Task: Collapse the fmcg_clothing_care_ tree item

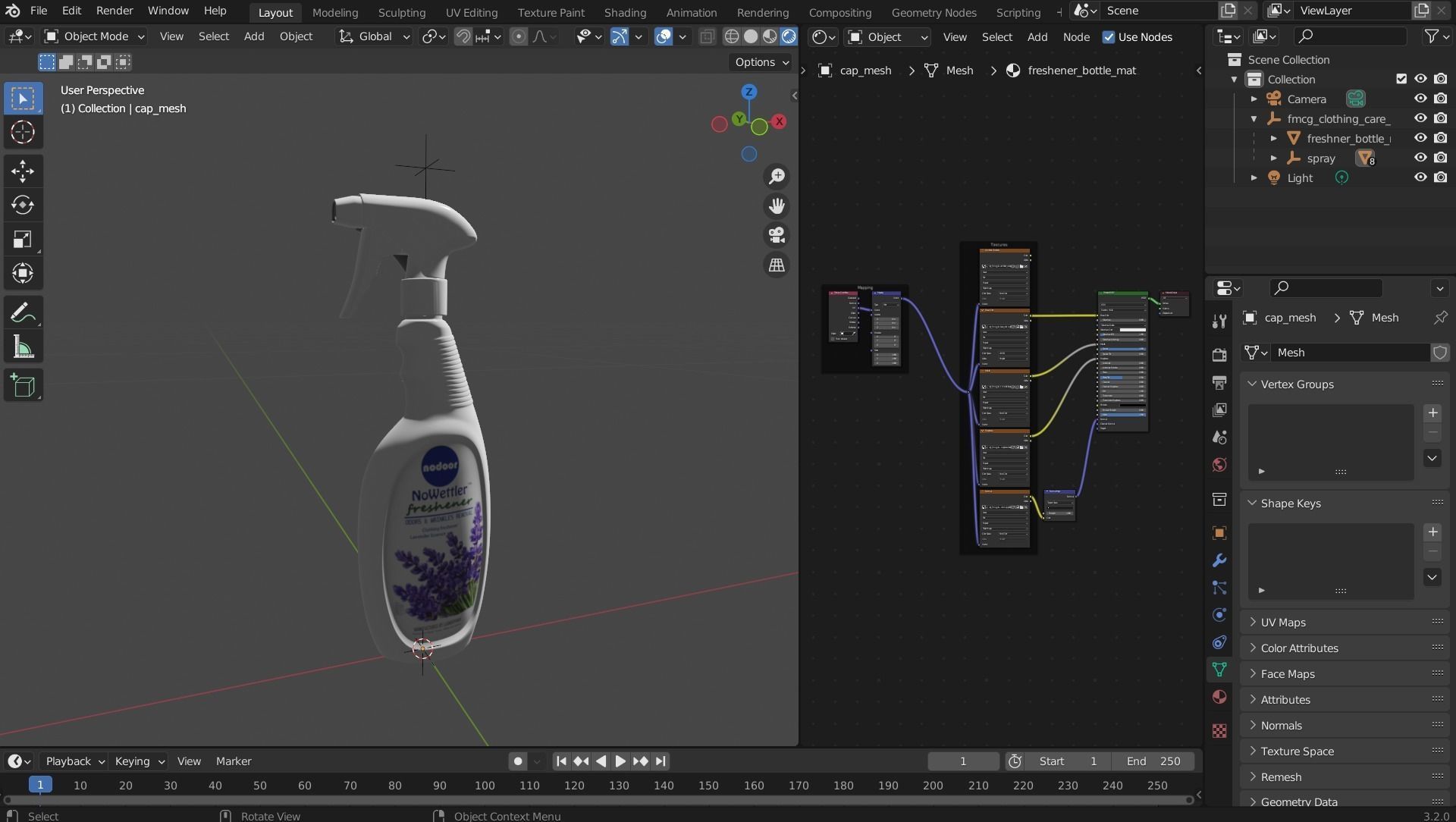Action: [1254, 118]
